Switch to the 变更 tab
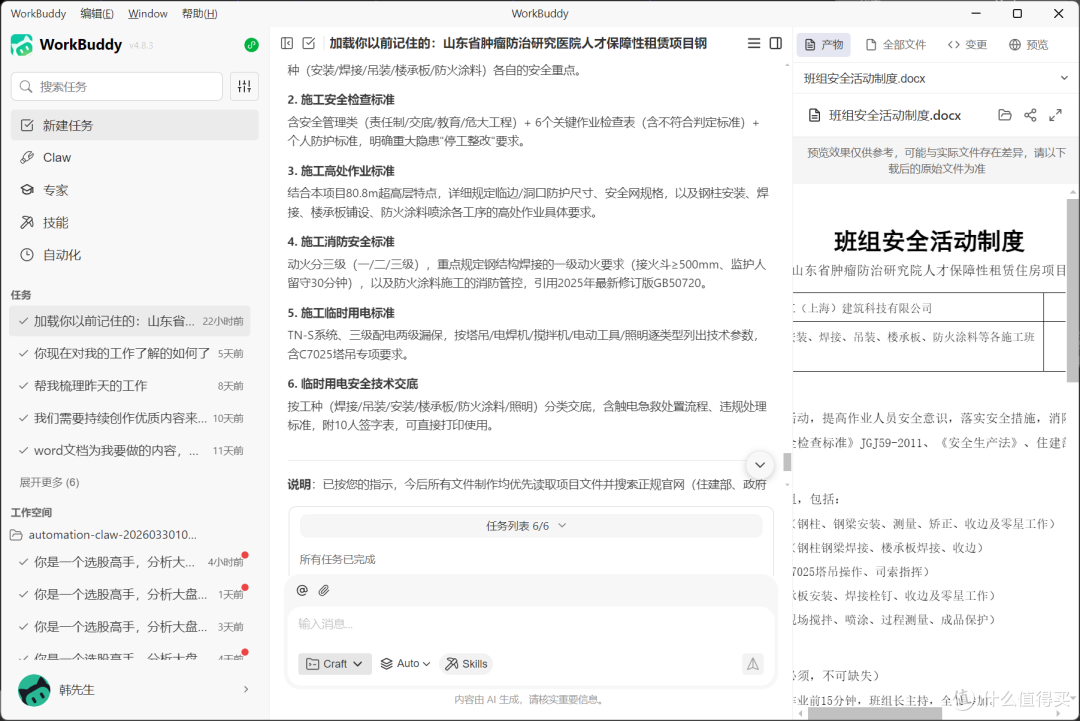1080x721 pixels. coord(967,45)
